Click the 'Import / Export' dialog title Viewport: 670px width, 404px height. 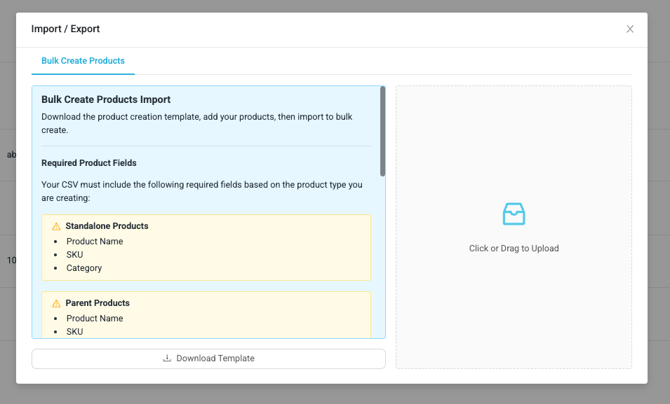[x=65, y=29]
